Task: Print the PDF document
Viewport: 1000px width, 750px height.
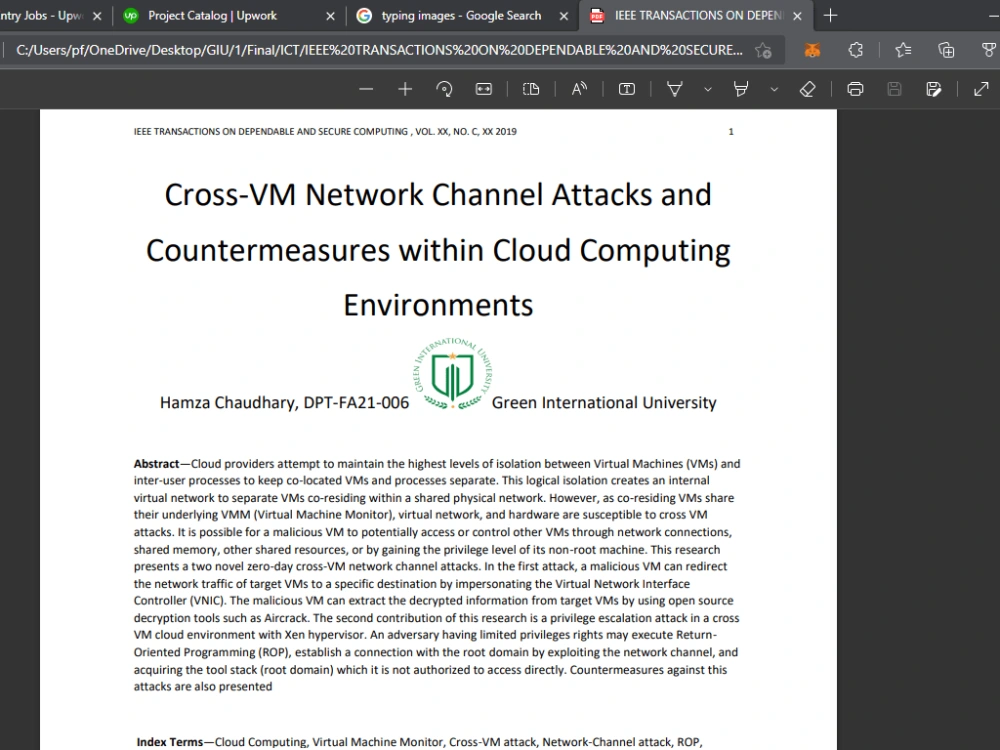Action: 855,89
